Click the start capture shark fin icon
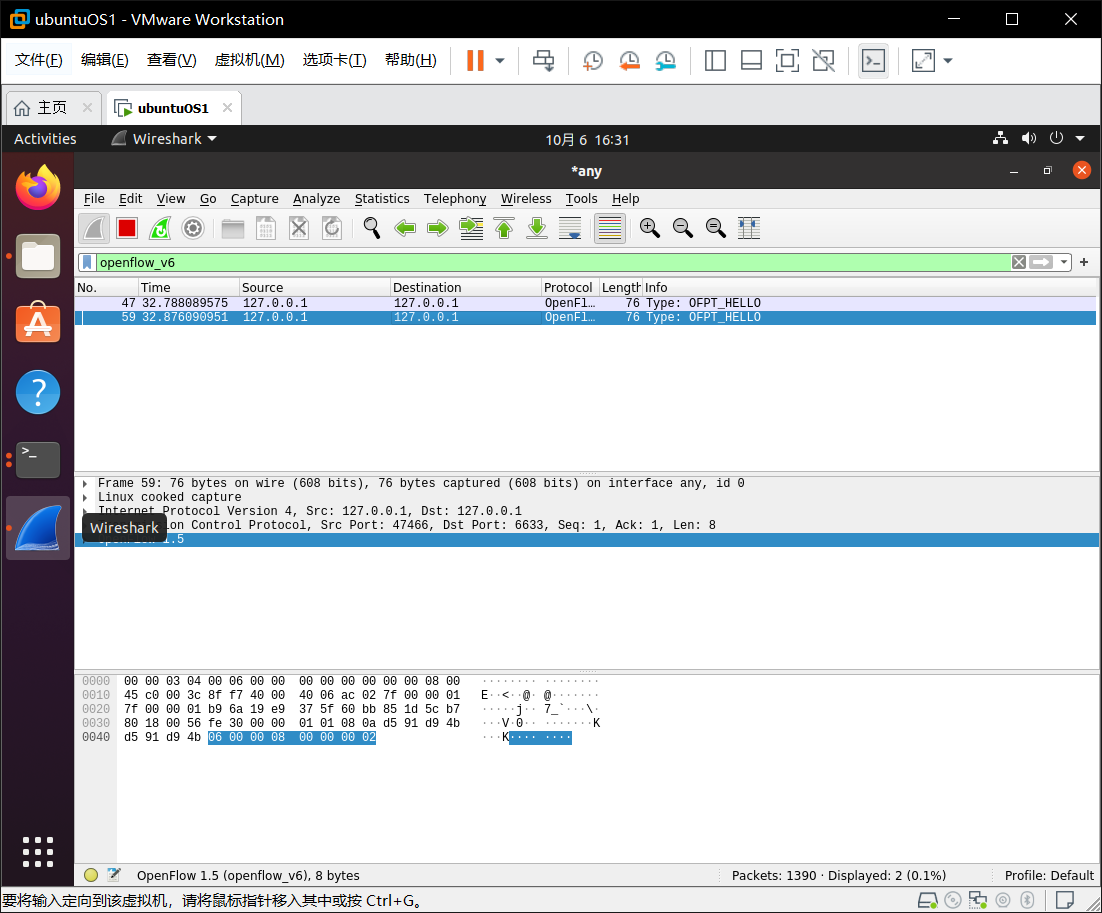The image size is (1102, 913). 94,228
